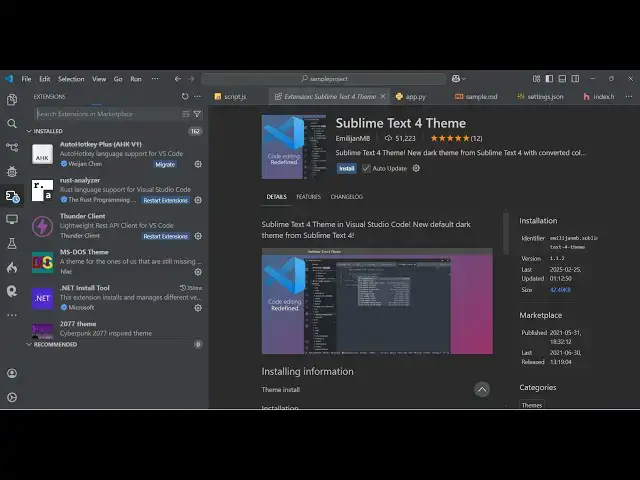The height and width of the screenshot is (480, 640).
Task: Open the Run and Debug view
Action: point(12,171)
